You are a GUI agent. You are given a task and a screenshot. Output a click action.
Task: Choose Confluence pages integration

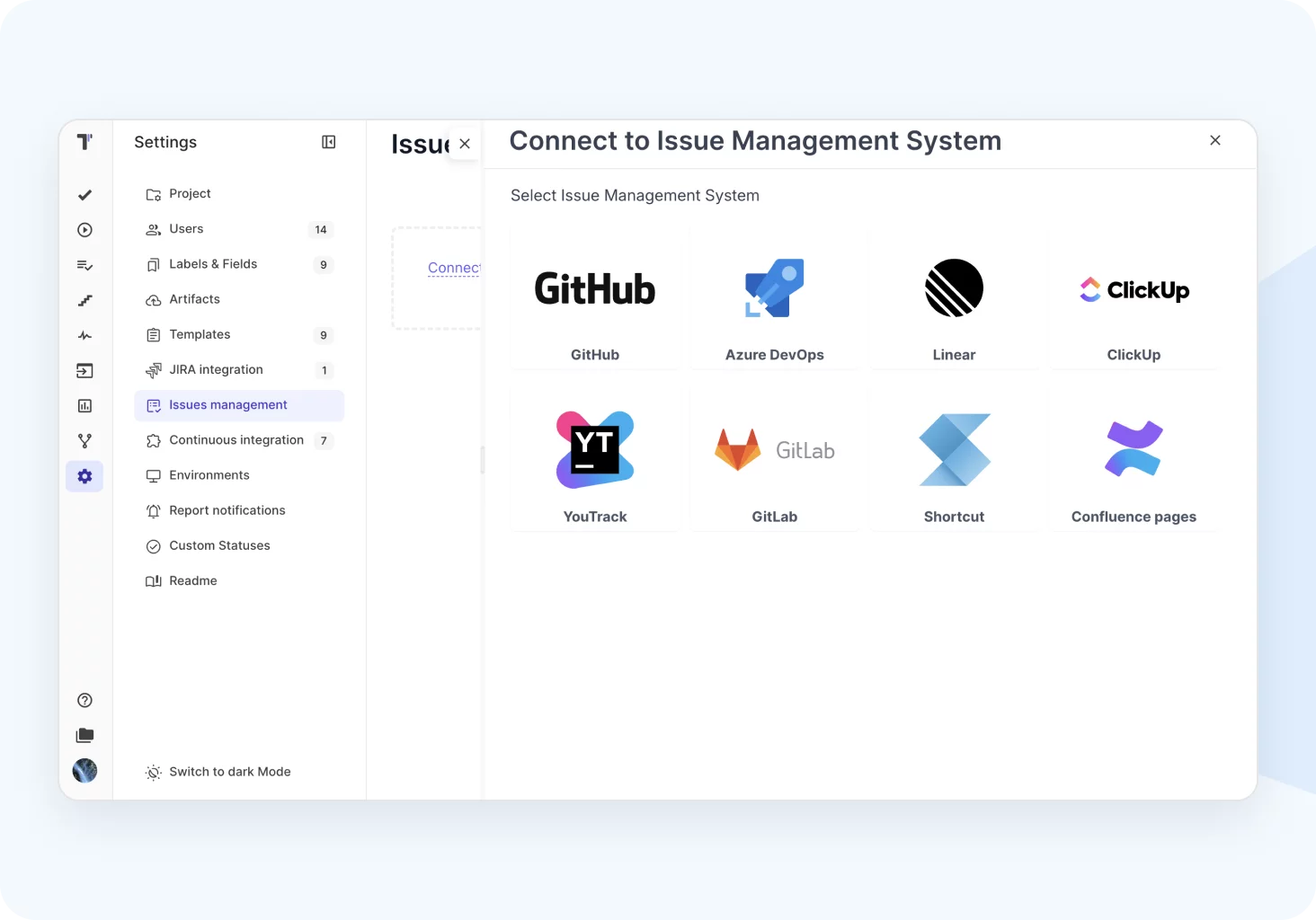point(1134,460)
